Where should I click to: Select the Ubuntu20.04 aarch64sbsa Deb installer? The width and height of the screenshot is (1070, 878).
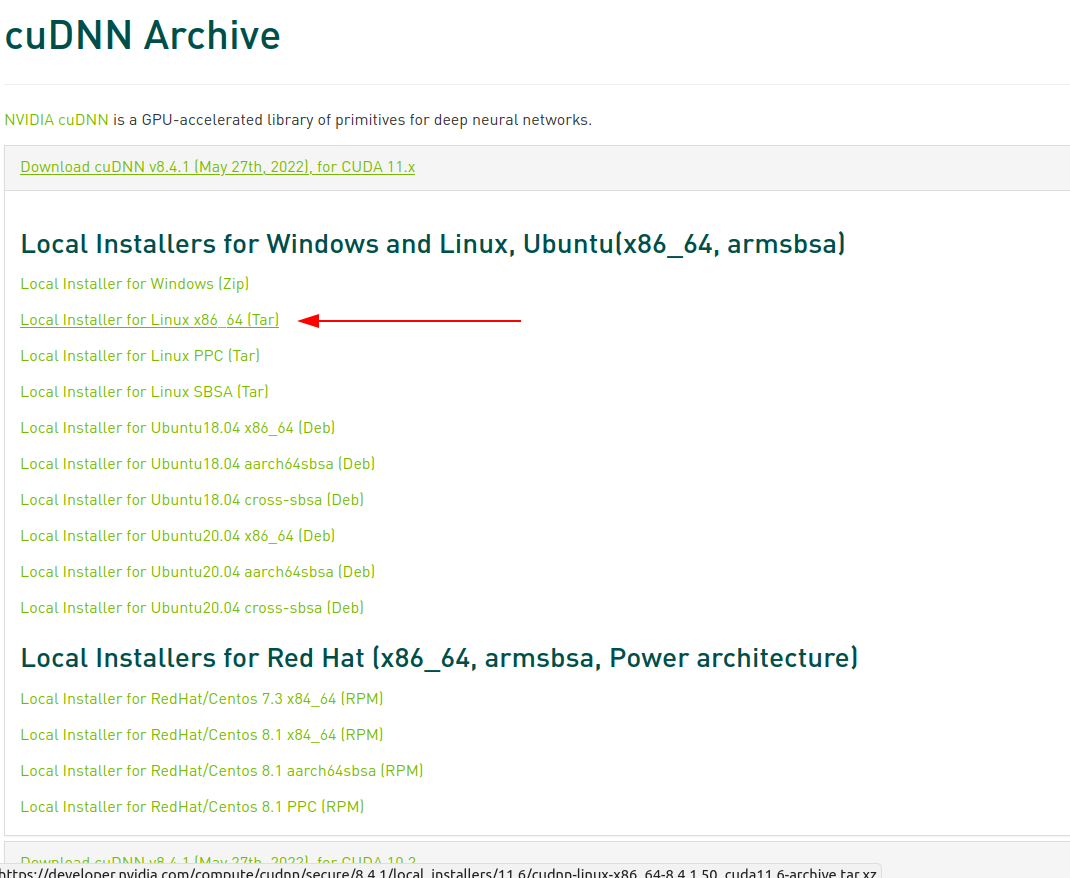pyautogui.click(x=197, y=572)
